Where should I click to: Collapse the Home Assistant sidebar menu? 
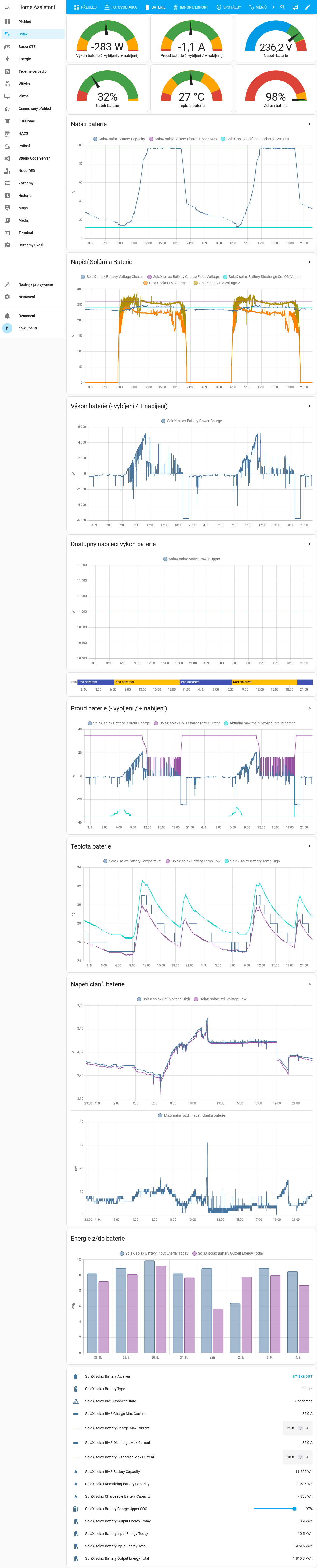pyautogui.click(x=7, y=7)
